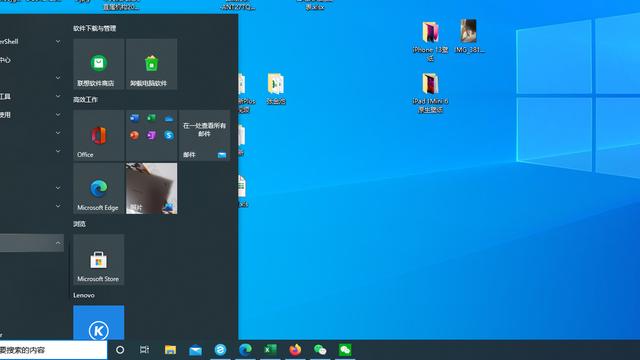
Task: Open the Mail app on the taskbar
Action: pyautogui.click(x=196, y=350)
